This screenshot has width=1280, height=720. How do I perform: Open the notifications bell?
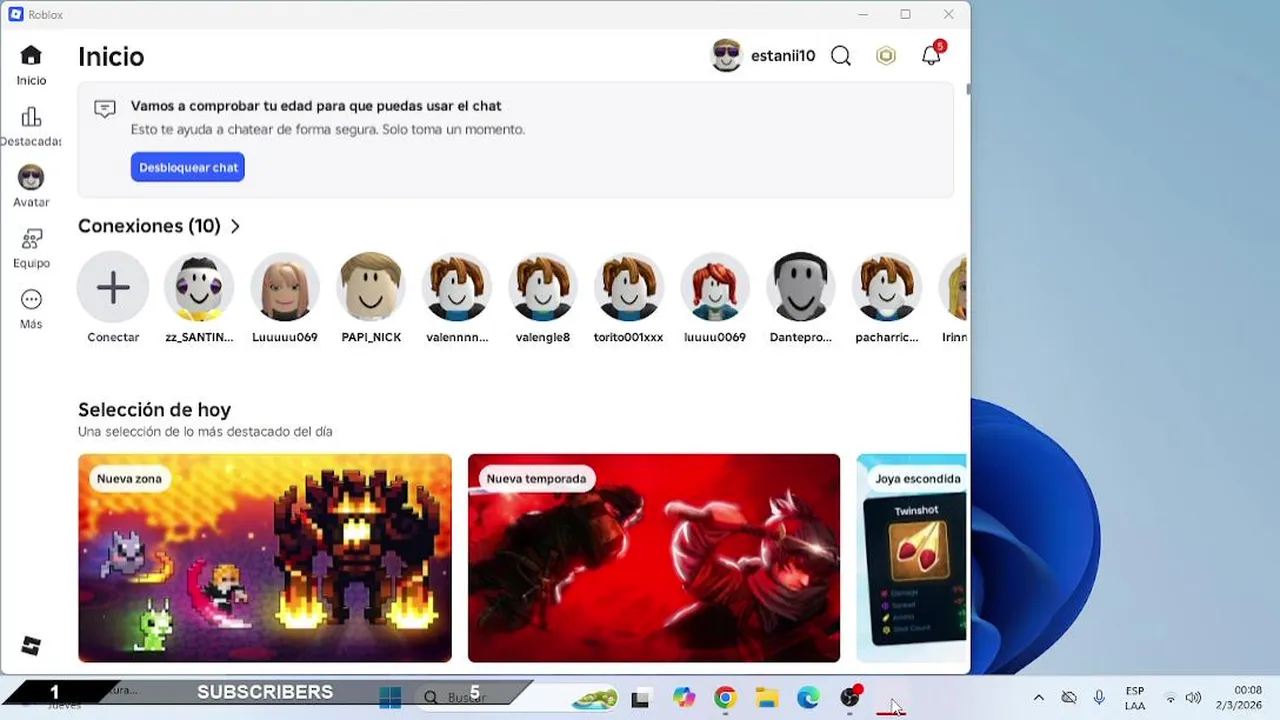931,56
